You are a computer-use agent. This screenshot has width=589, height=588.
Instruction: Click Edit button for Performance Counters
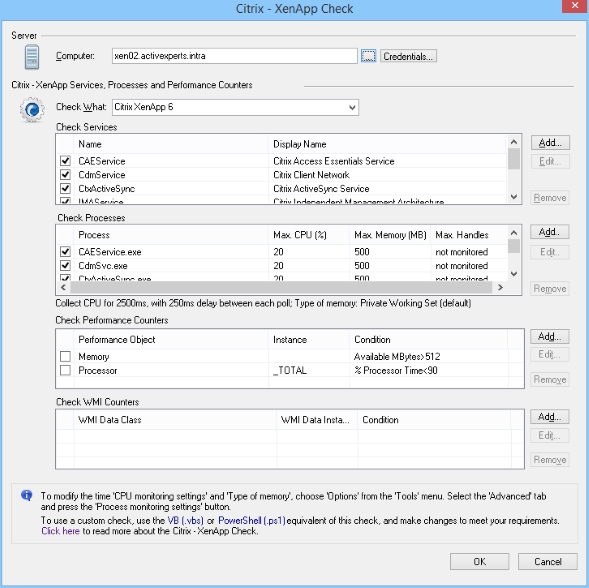(550, 354)
